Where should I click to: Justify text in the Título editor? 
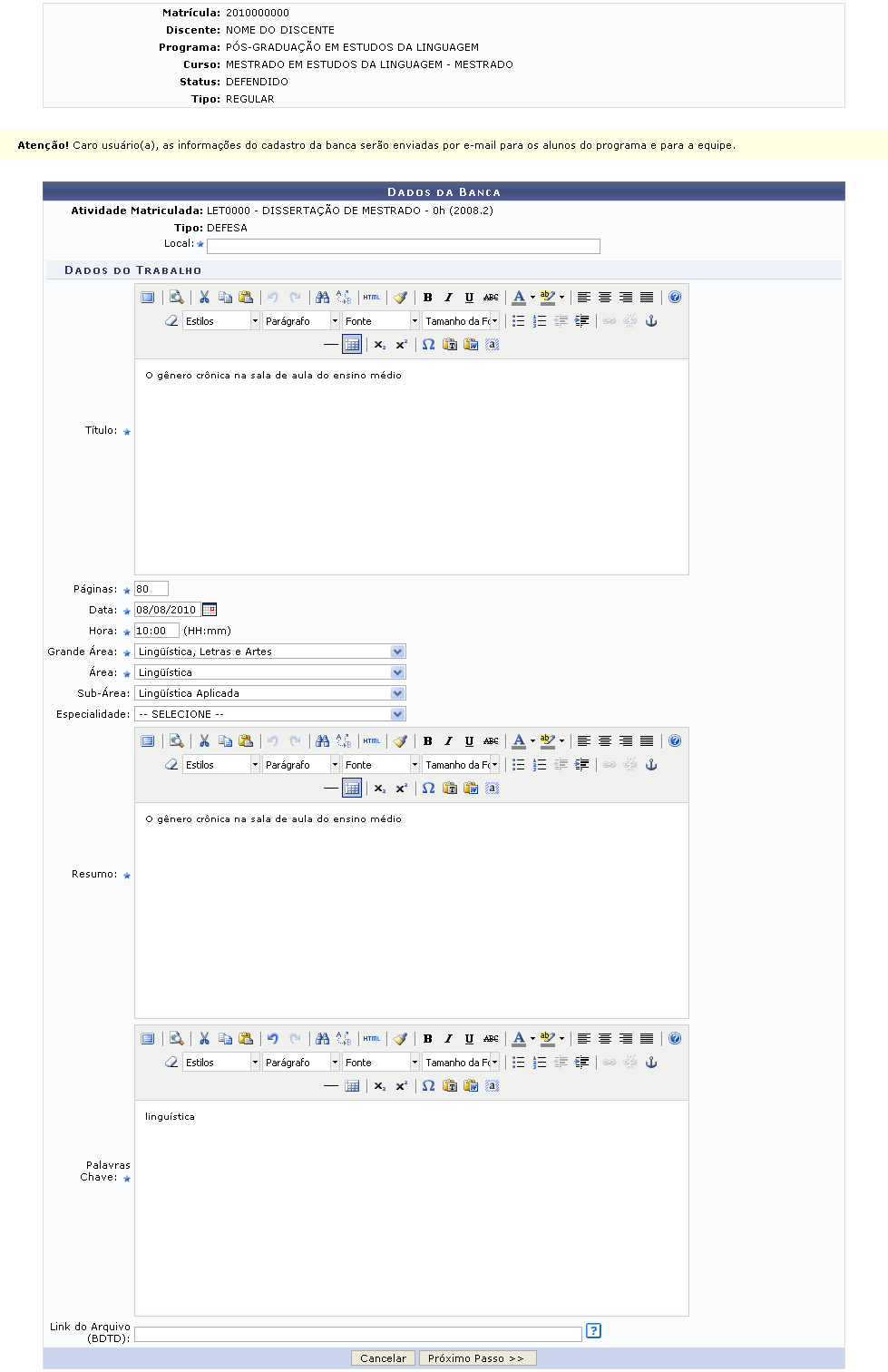point(647,298)
